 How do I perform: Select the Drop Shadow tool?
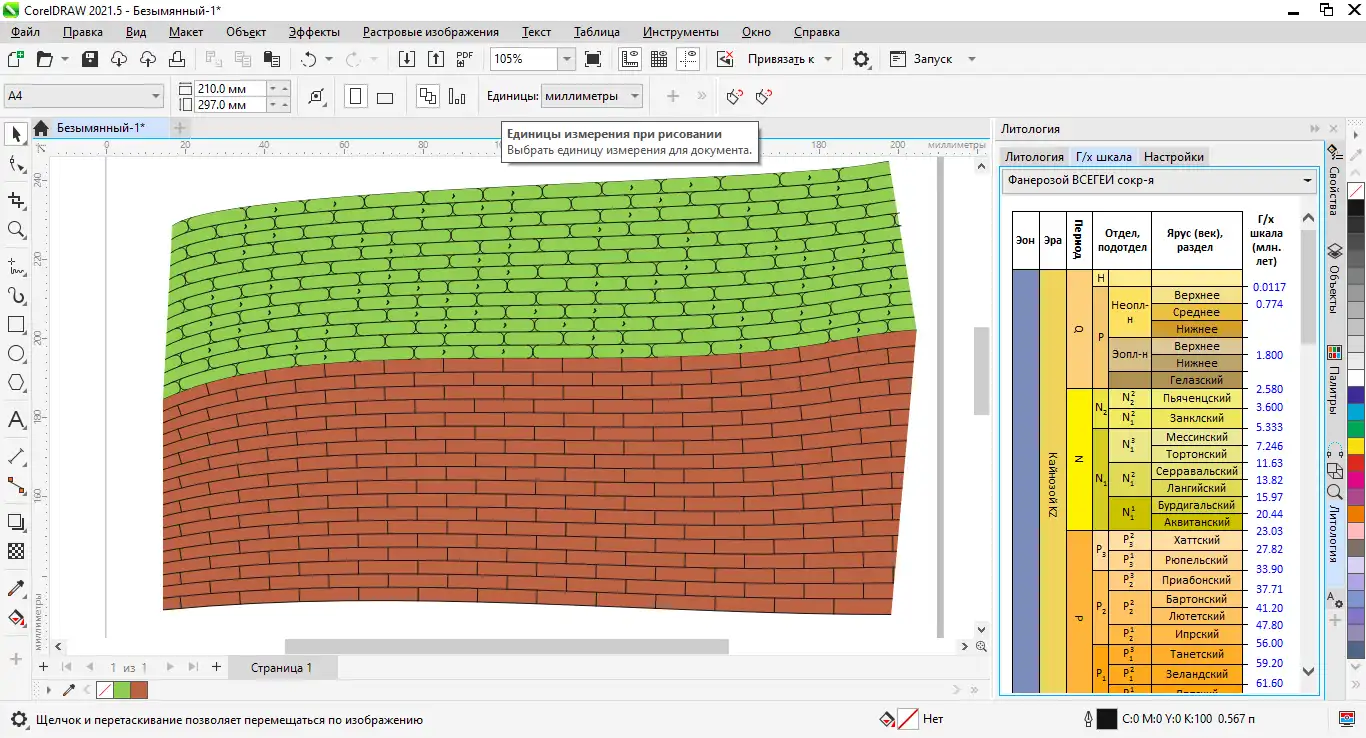(x=16, y=522)
